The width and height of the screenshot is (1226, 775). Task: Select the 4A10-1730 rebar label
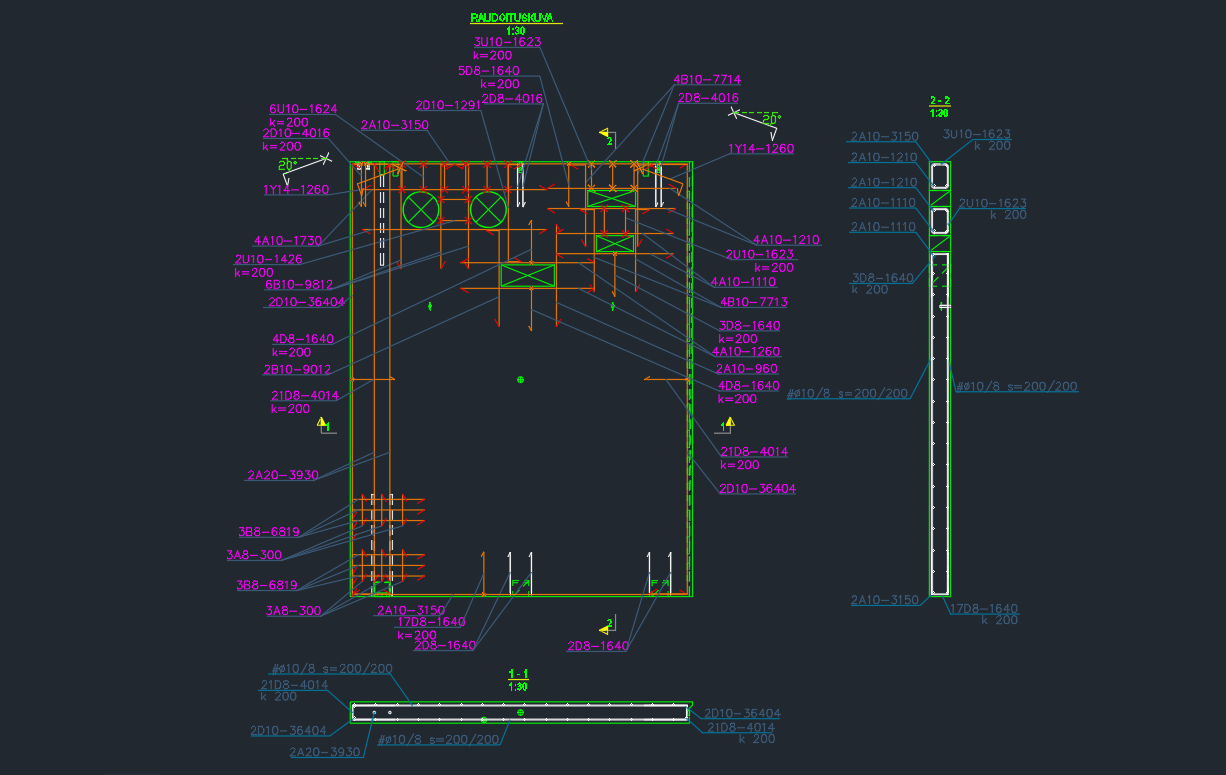288,241
